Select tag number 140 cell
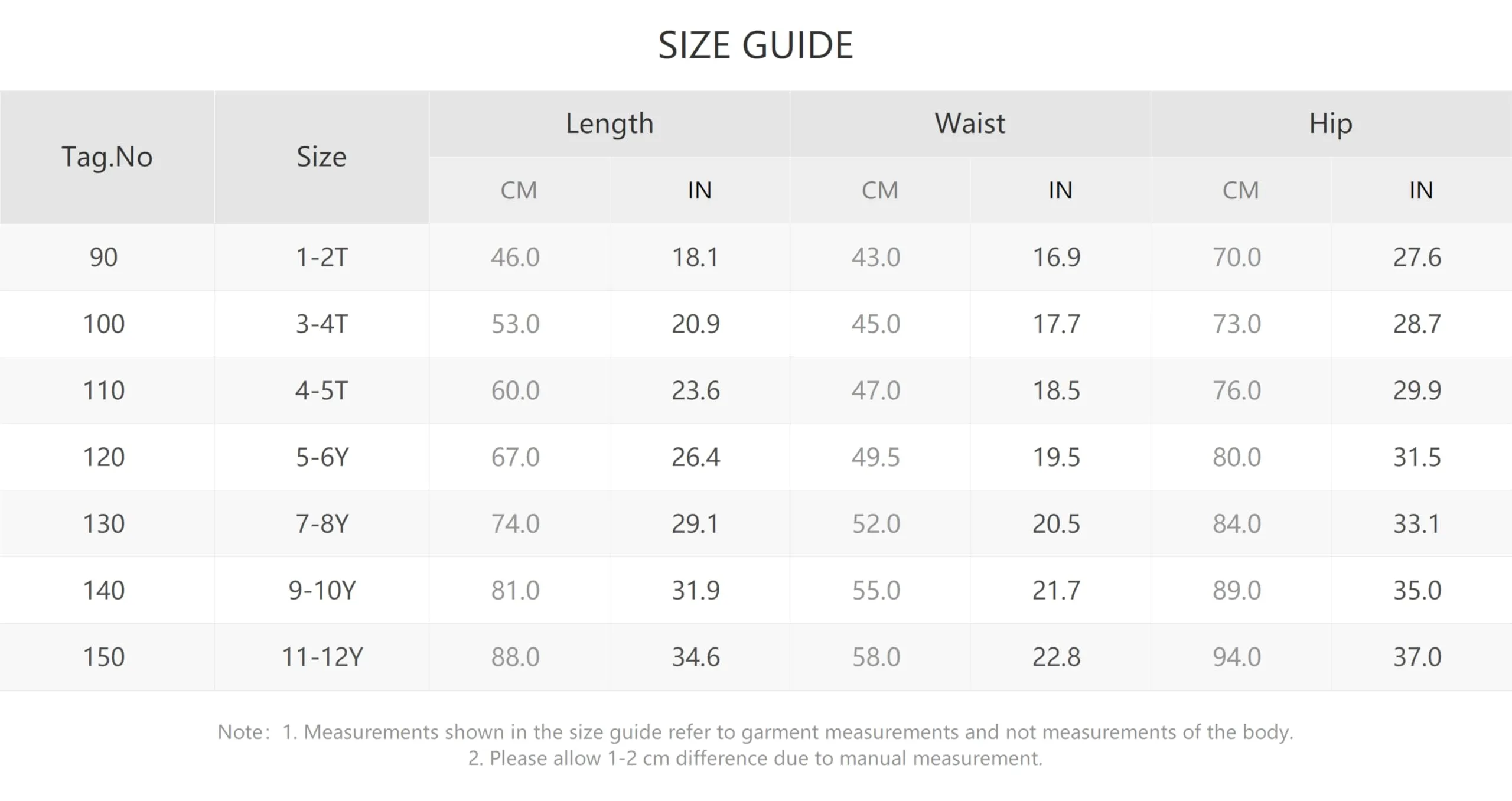 (x=104, y=590)
